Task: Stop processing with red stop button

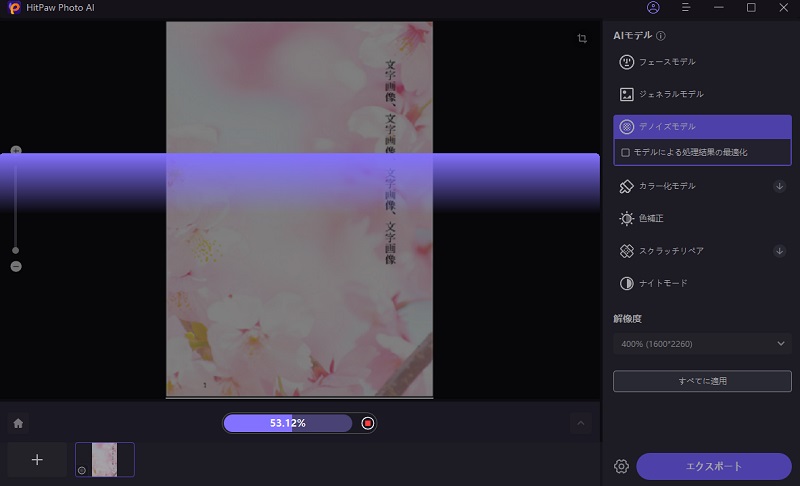Action: [368, 423]
